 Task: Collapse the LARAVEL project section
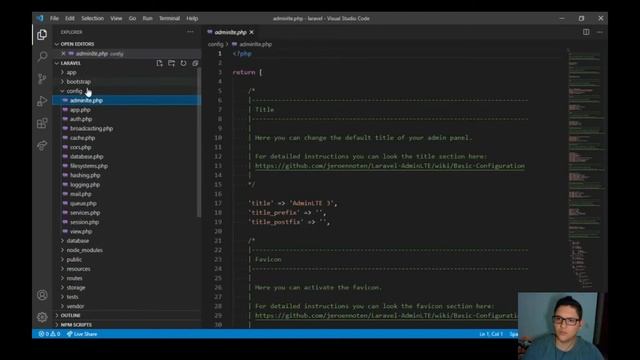(x=70, y=63)
